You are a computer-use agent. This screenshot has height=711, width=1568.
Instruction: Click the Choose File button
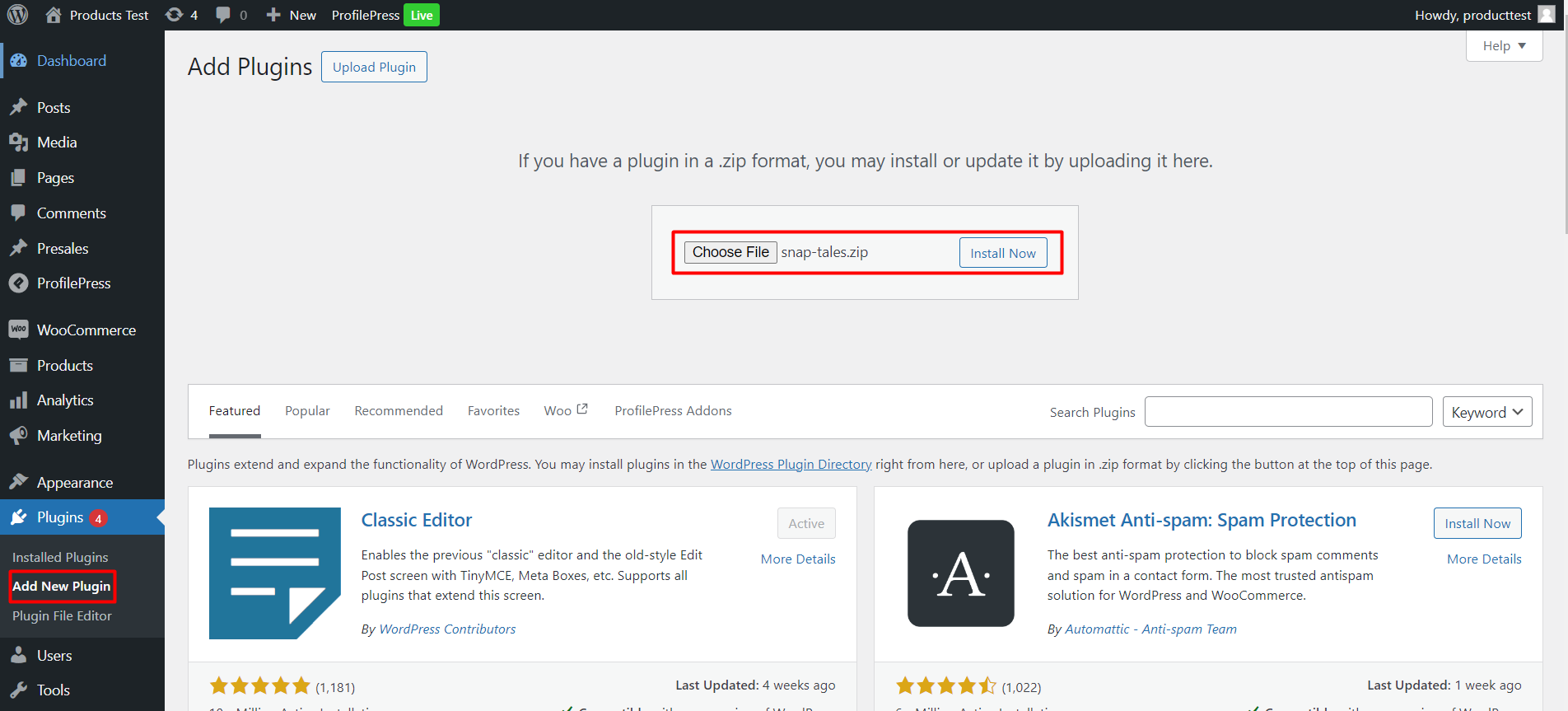(730, 252)
